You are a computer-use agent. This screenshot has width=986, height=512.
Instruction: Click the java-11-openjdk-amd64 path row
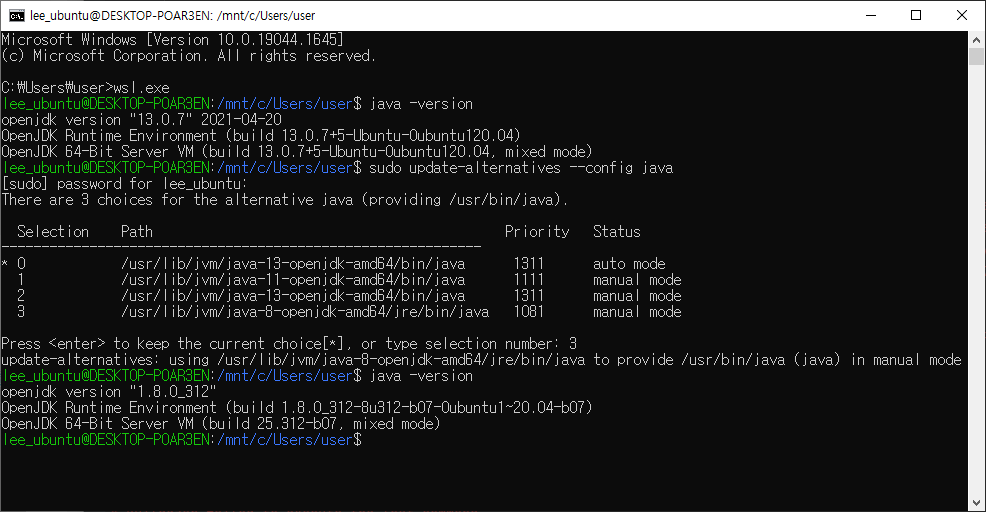[293, 280]
